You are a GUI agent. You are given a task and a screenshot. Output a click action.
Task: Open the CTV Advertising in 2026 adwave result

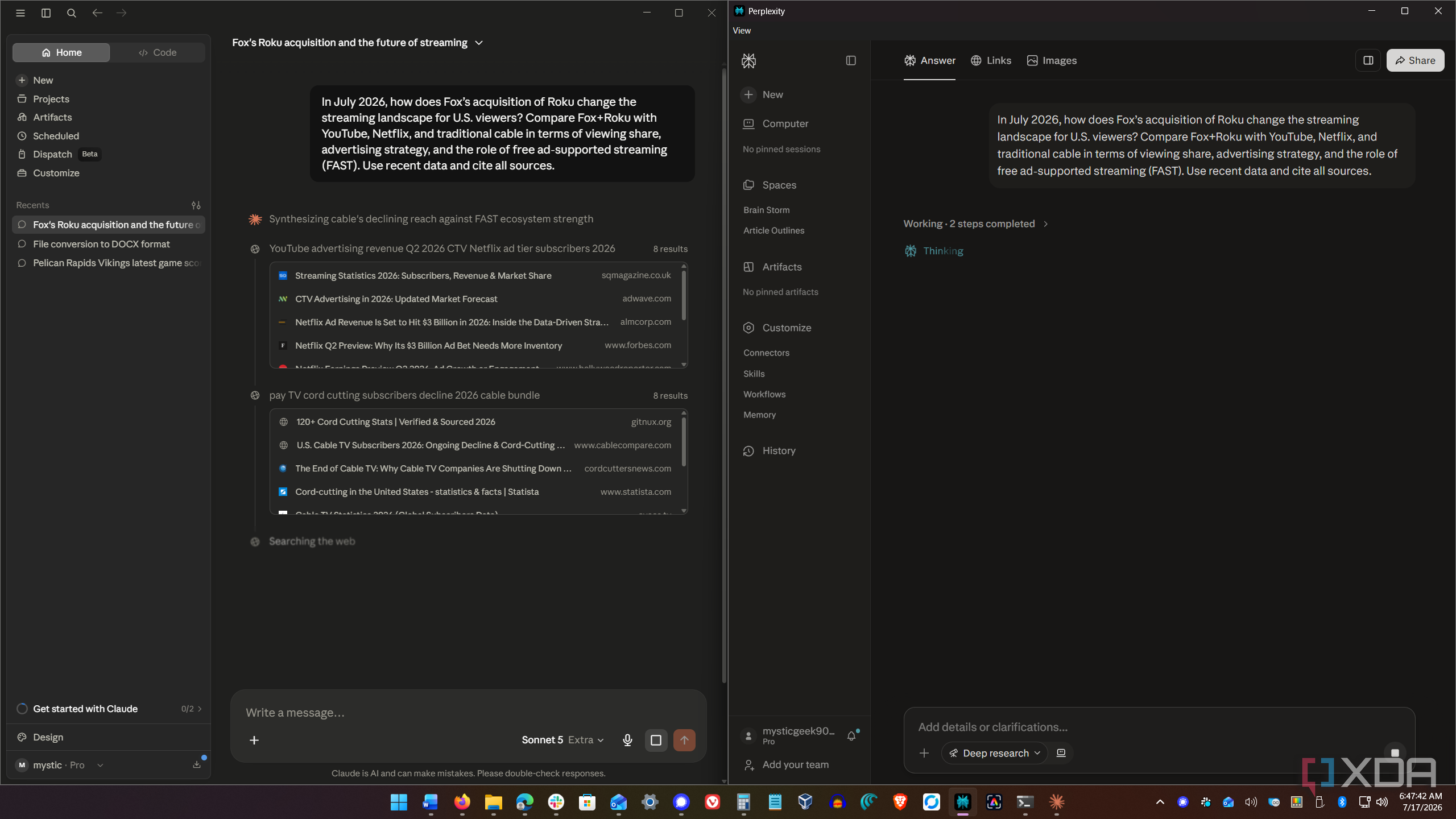click(474, 299)
